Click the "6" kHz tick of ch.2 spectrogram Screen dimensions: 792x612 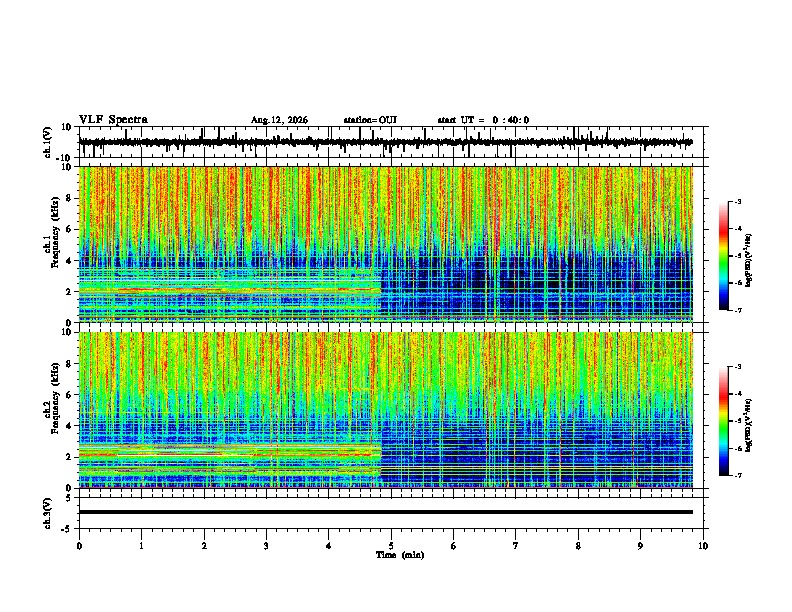69,395
